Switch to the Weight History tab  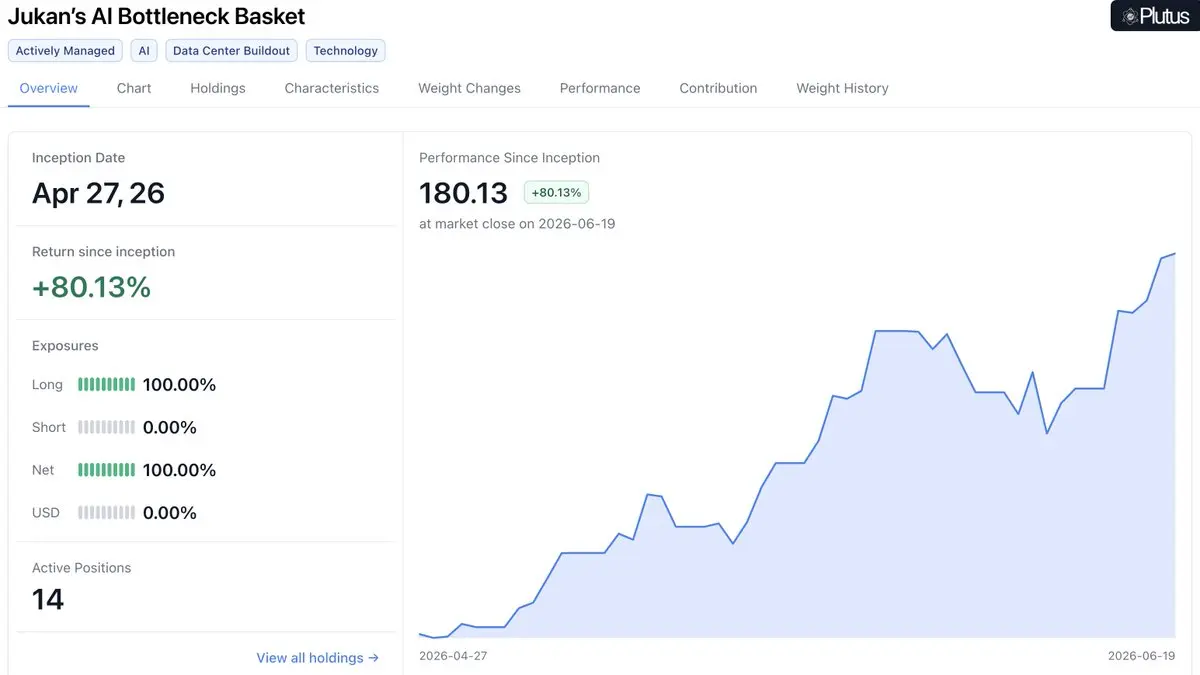tap(842, 88)
